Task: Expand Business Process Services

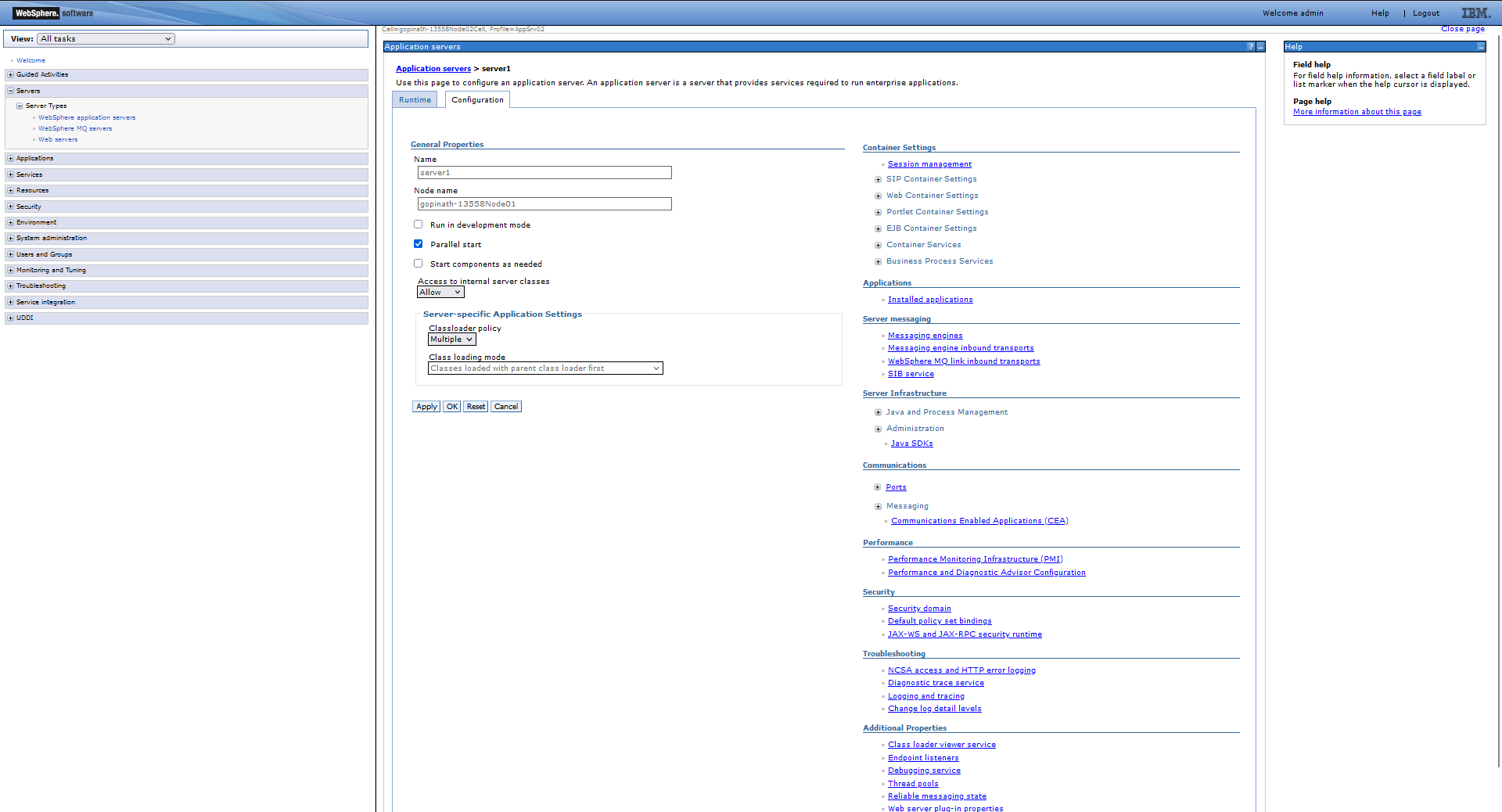Action: 878,262
